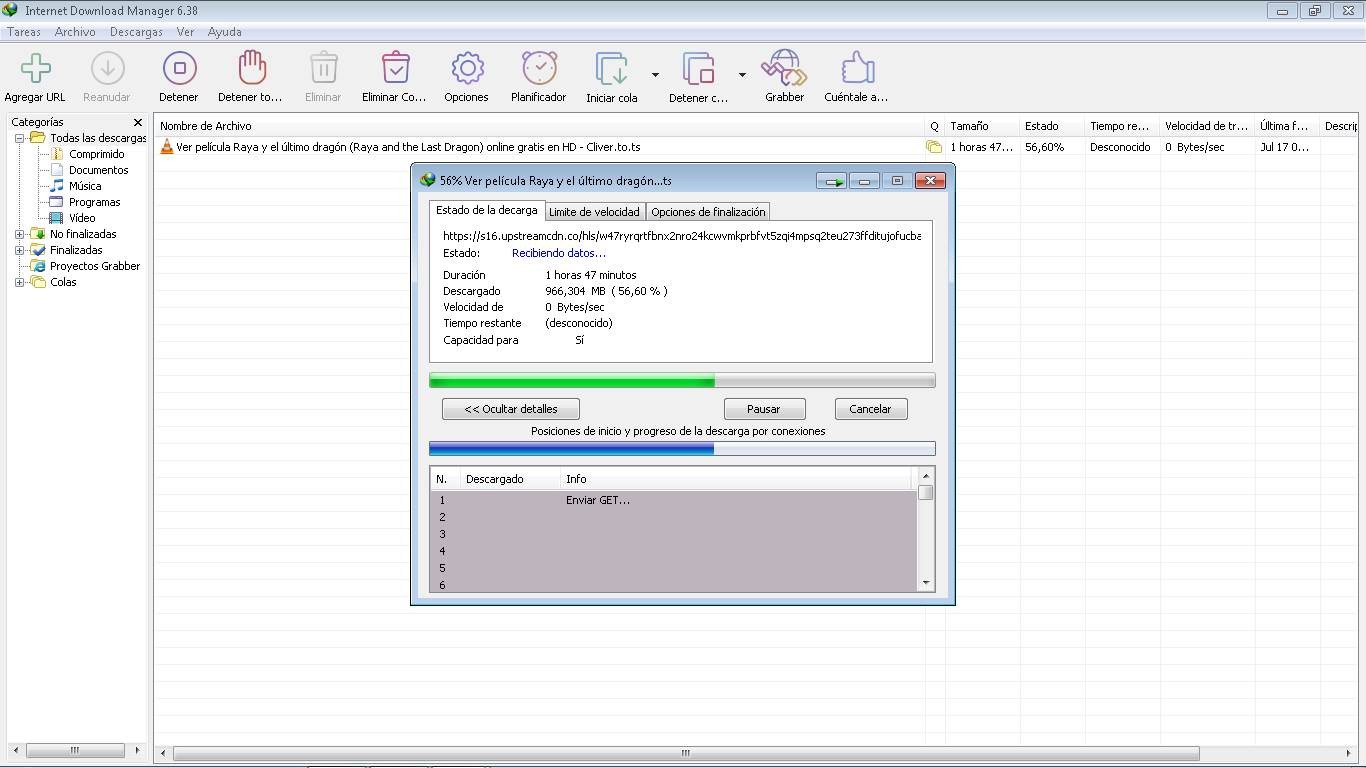This screenshot has width=1366, height=768.
Task: Open the Ver menu
Action: coord(185,32)
